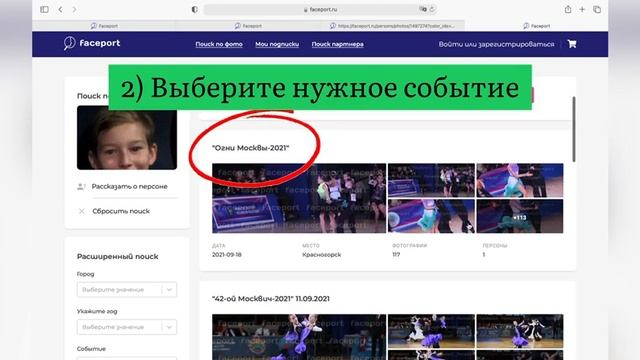Click Рассказать о персоне link
The width and height of the screenshot is (640, 360).
129,187
